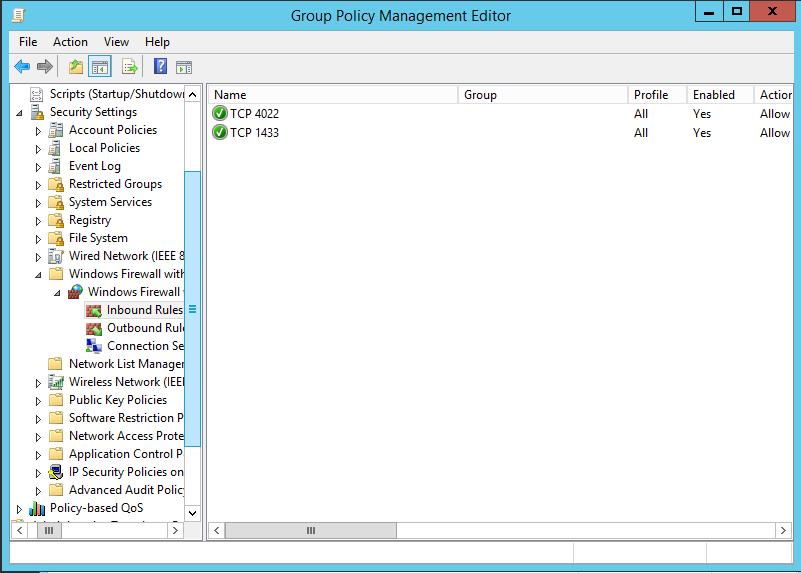Expand the Event Log node
This screenshot has height=573, width=801.
coord(38,167)
